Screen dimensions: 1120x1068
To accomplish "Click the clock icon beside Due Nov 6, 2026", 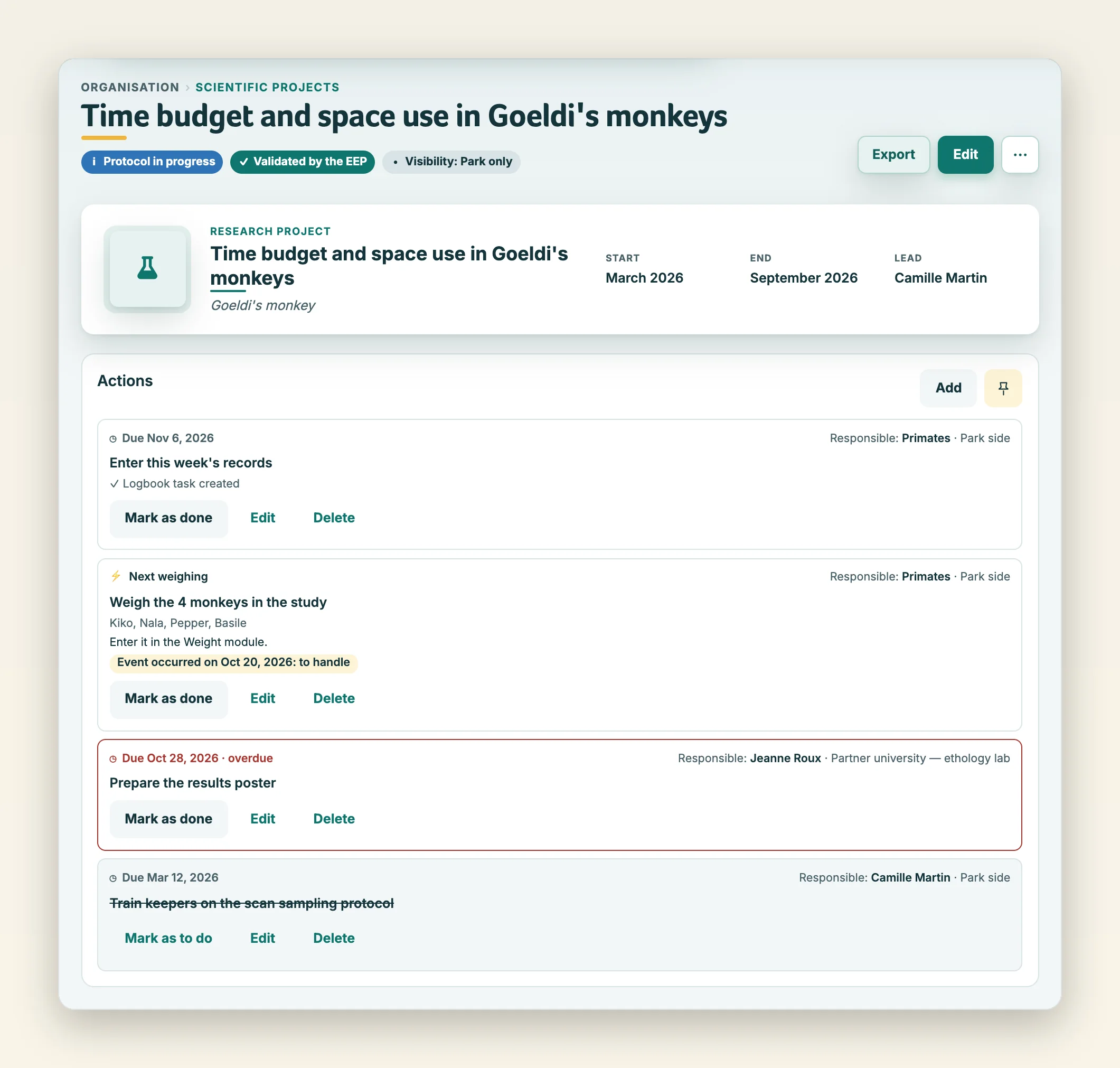I will (113, 439).
